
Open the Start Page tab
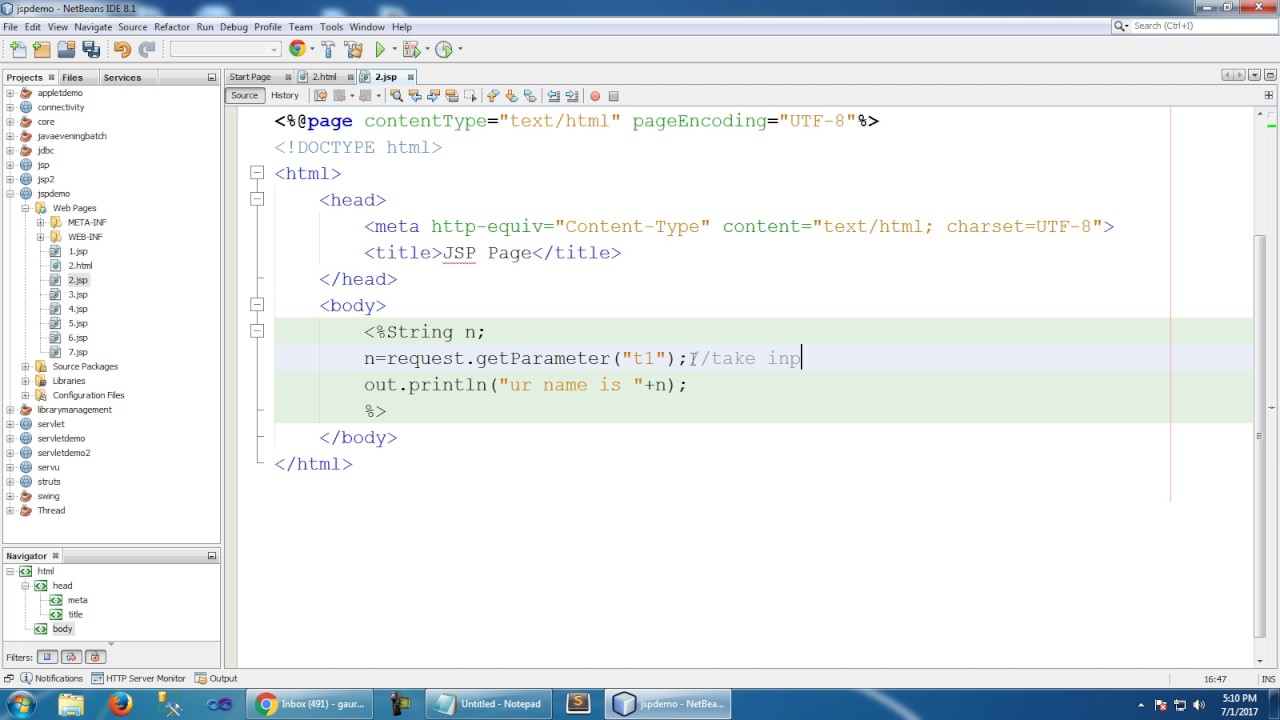[250, 77]
